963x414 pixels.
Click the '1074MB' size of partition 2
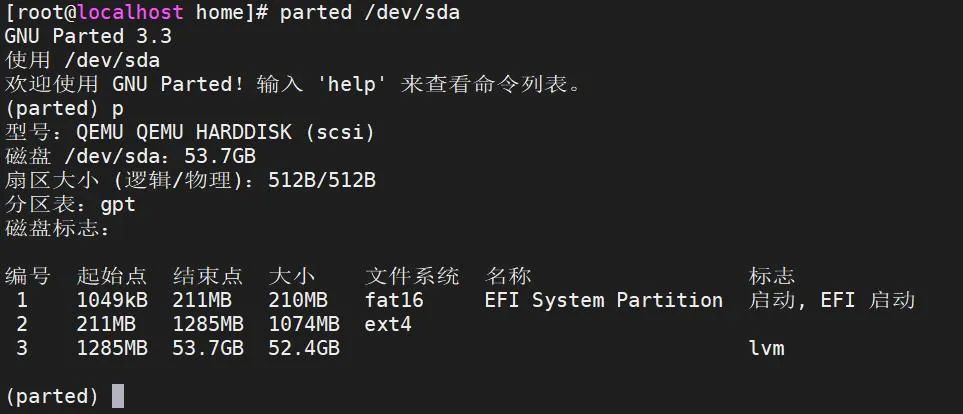tap(304, 324)
